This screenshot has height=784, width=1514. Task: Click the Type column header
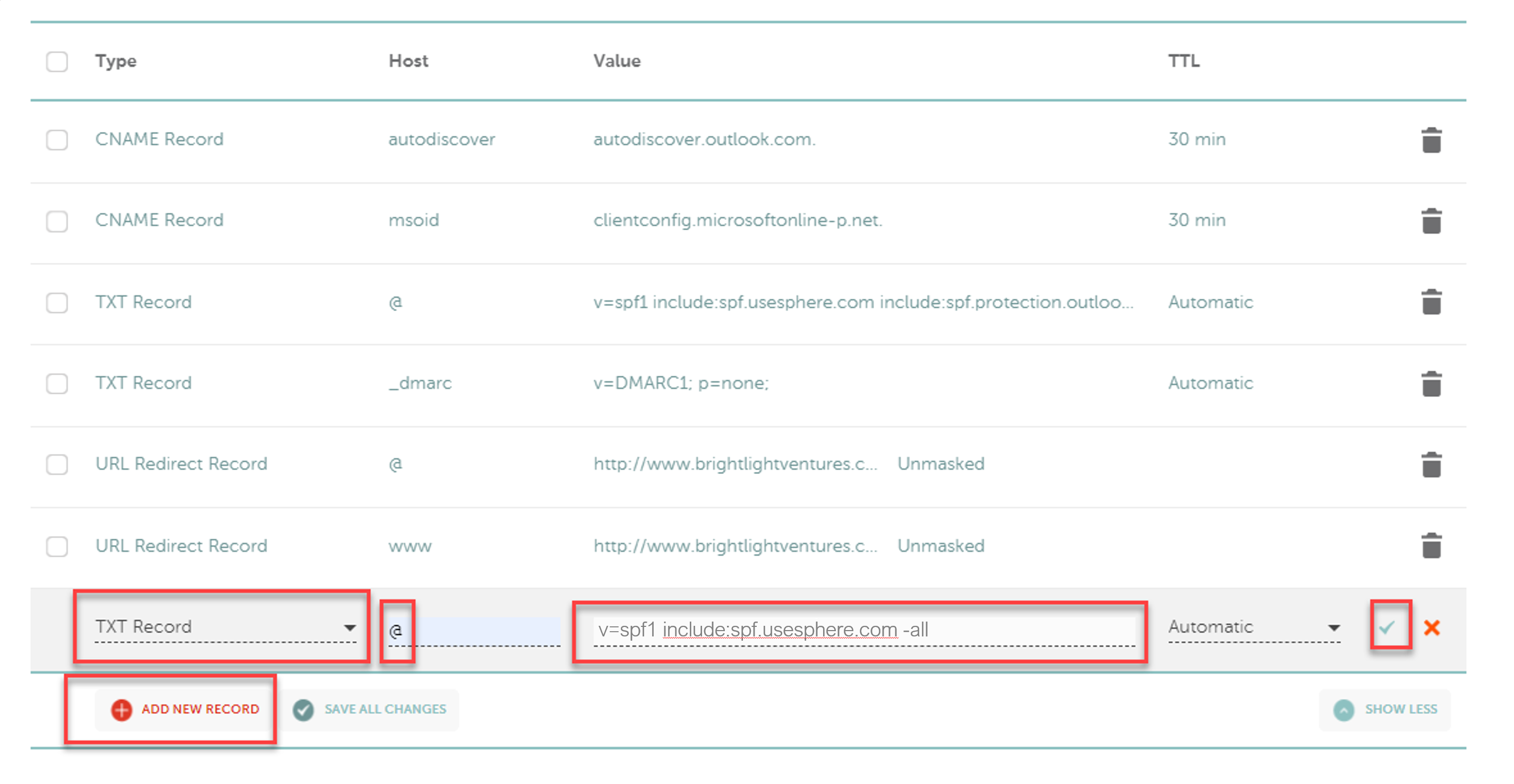[x=116, y=61]
